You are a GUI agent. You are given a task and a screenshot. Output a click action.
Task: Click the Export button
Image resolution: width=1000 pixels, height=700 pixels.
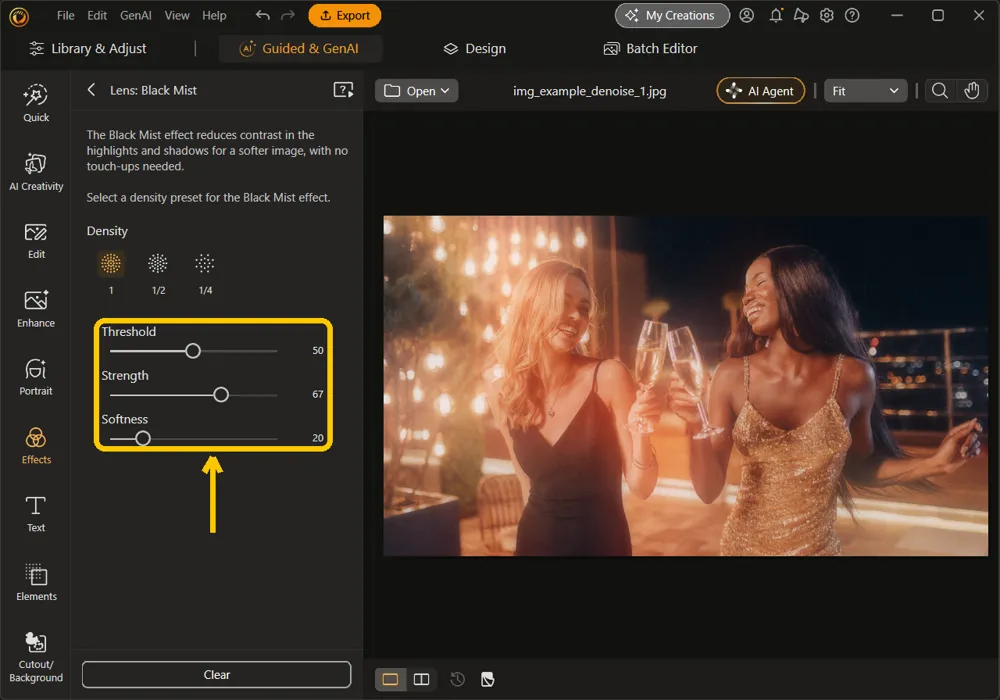tap(344, 15)
